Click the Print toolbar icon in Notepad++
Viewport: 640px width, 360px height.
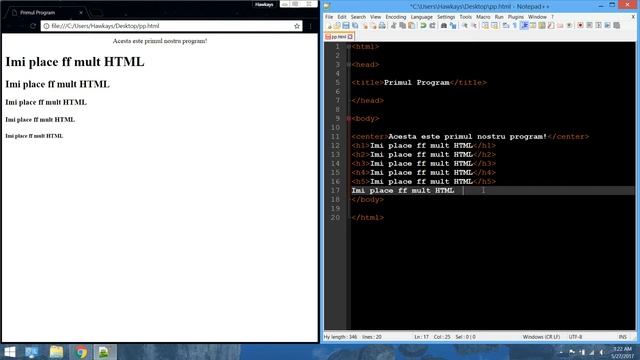coord(382,26)
